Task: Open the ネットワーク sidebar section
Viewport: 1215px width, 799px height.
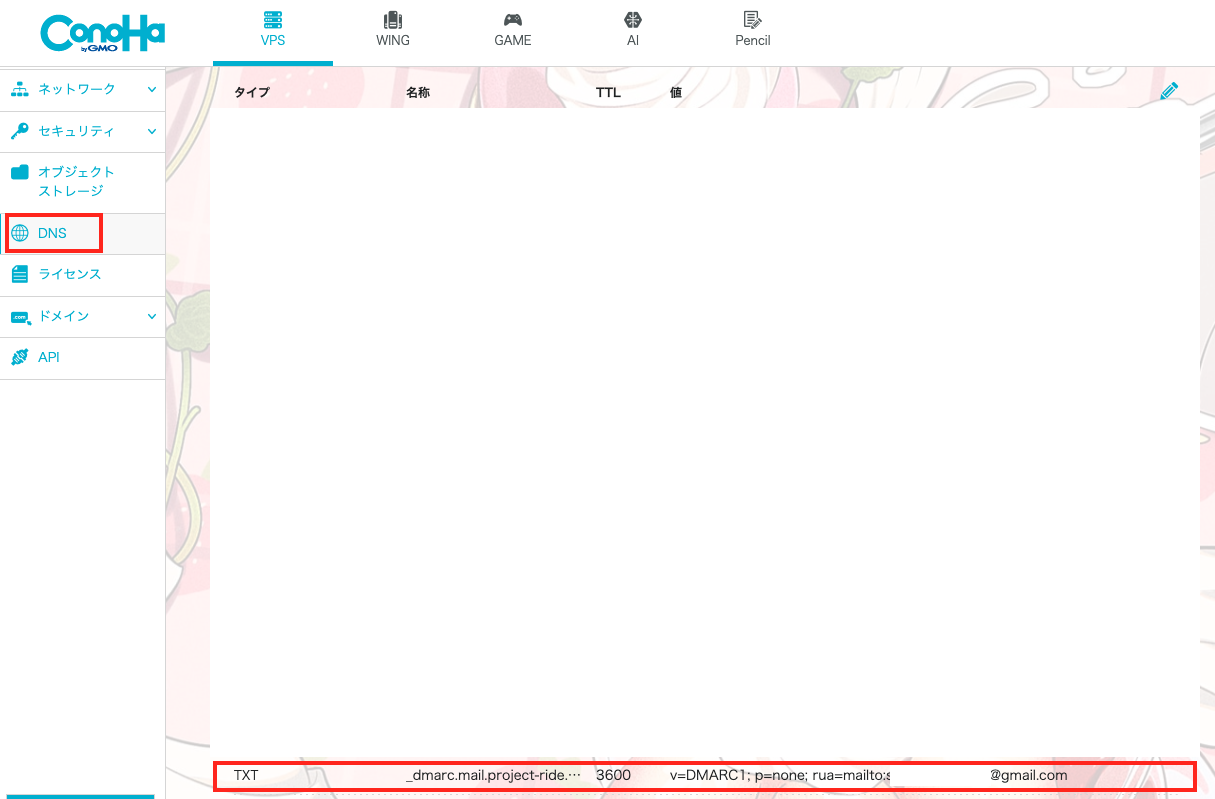Action: pos(82,89)
